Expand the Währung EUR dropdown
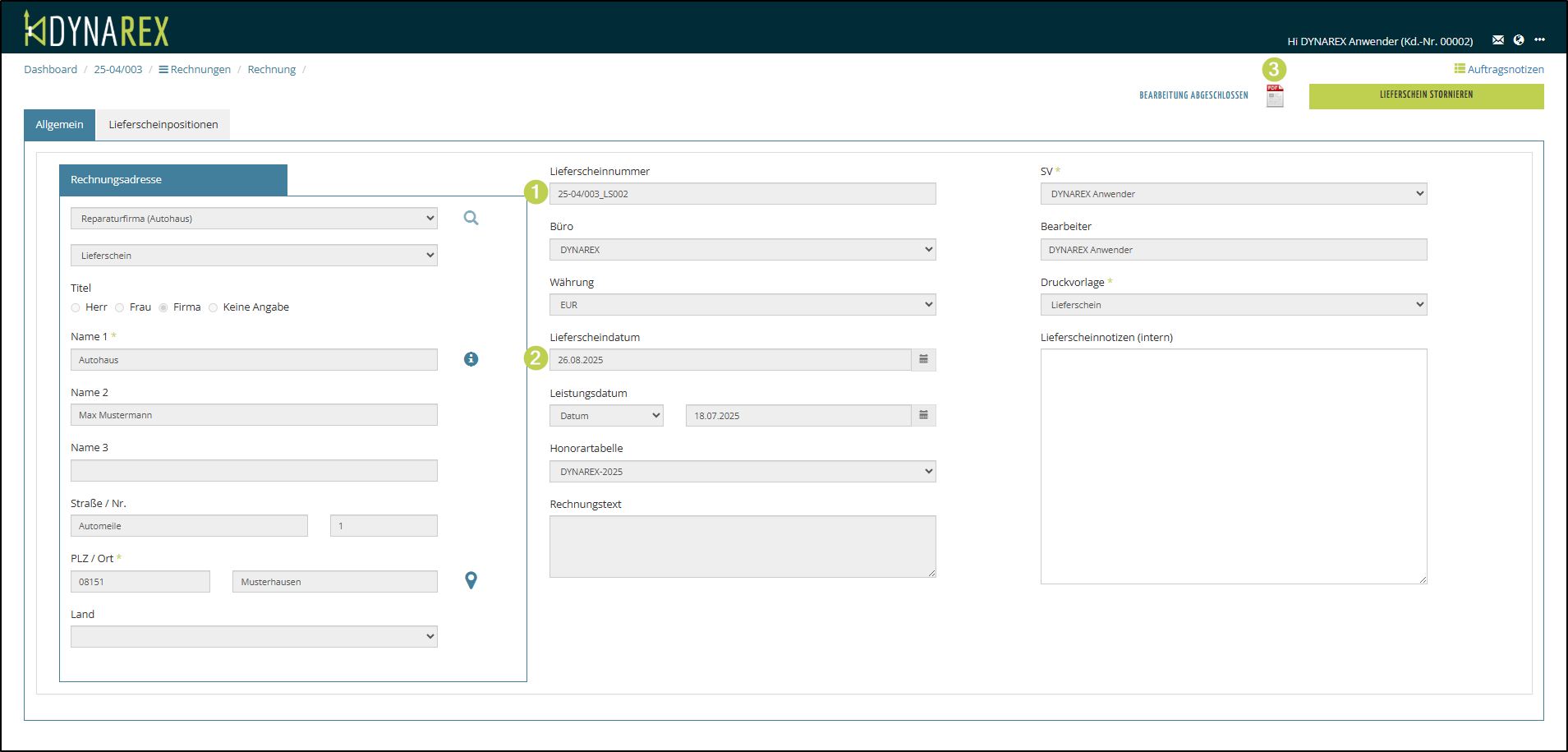 (743, 305)
